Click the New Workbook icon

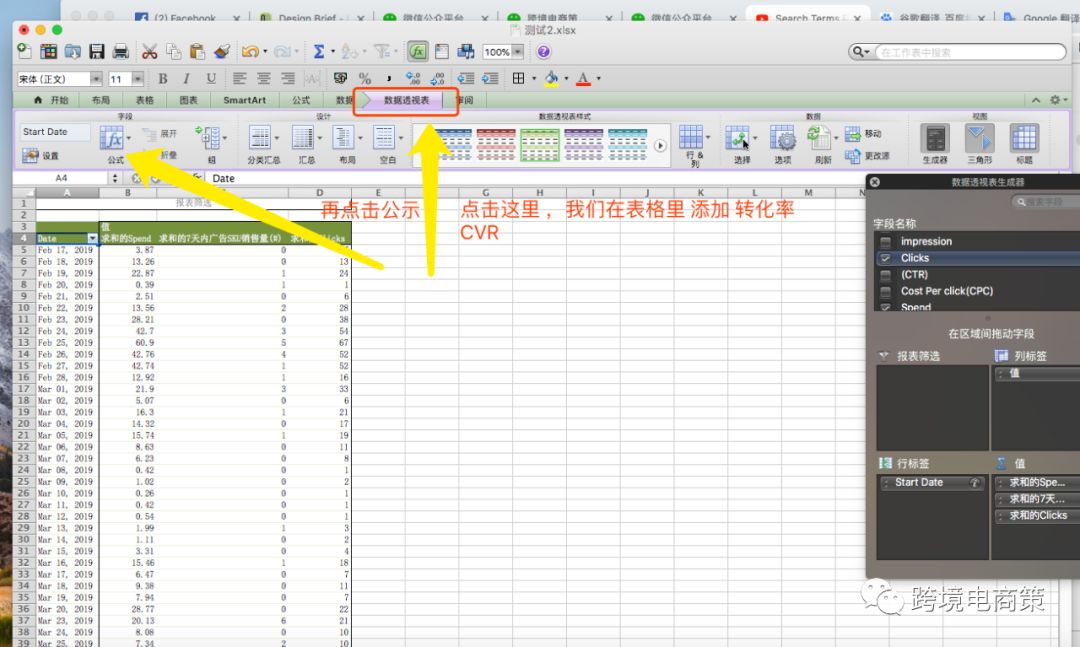pos(25,51)
